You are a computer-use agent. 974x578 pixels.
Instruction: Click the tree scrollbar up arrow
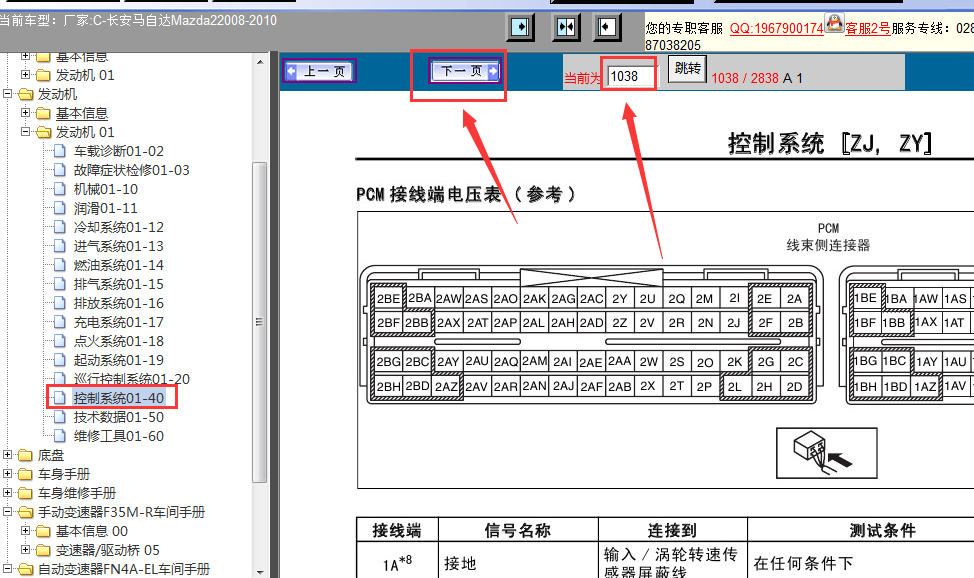(260, 62)
